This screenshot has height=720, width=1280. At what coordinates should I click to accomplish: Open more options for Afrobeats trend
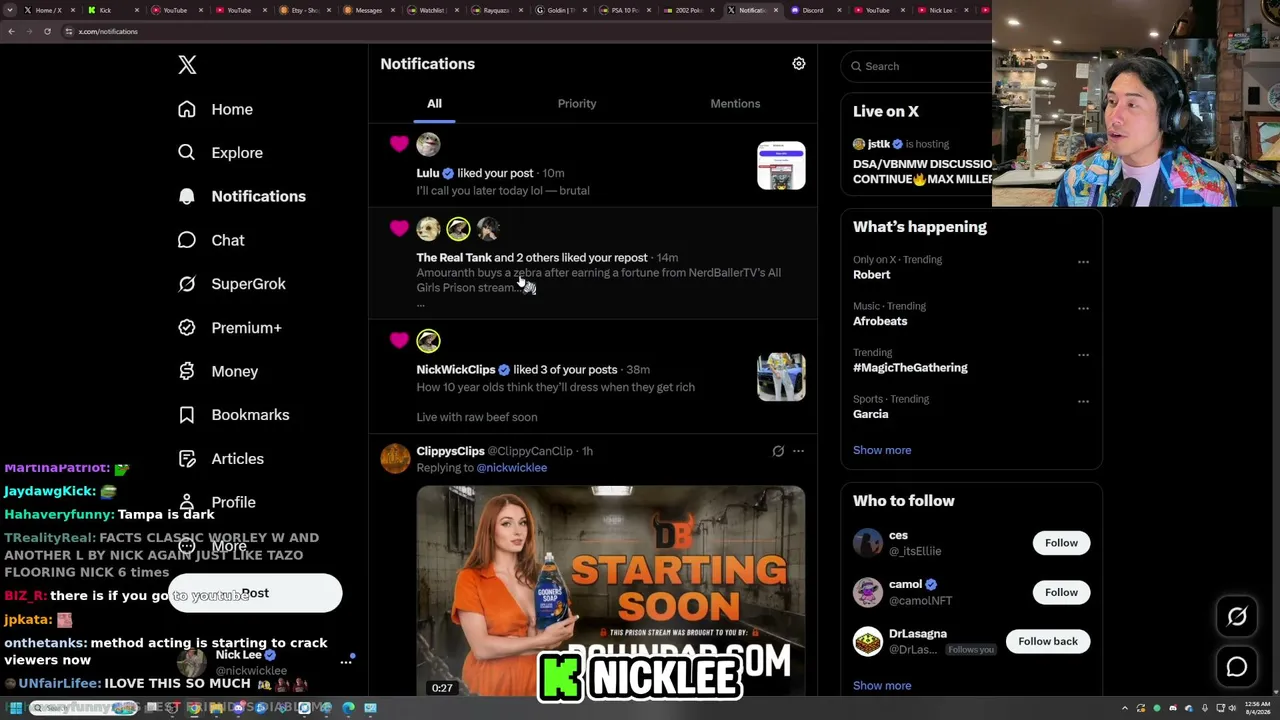1083,308
